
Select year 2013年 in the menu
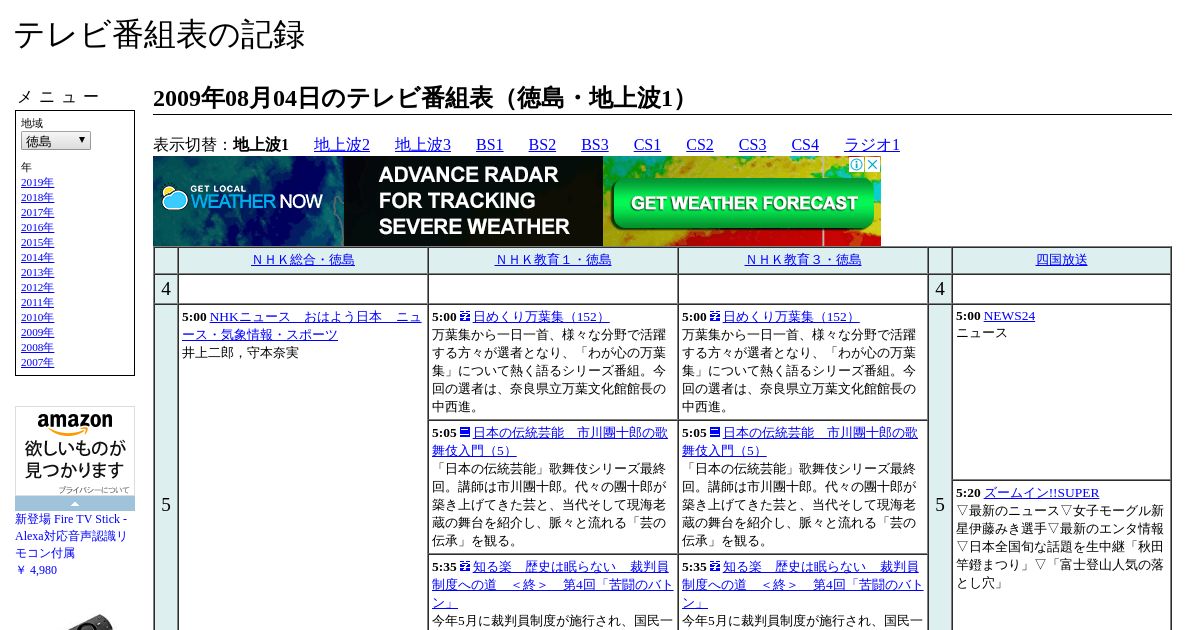pyautogui.click(x=37, y=273)
